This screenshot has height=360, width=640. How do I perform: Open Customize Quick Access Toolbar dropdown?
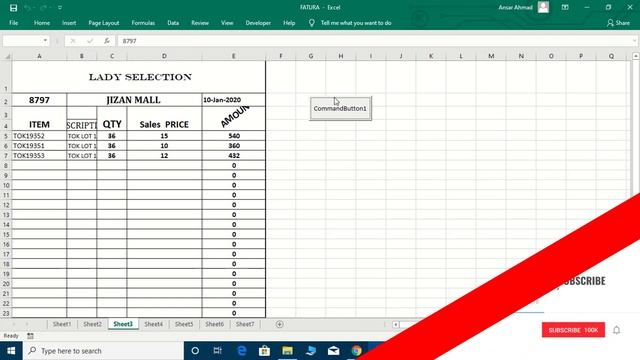60,8
